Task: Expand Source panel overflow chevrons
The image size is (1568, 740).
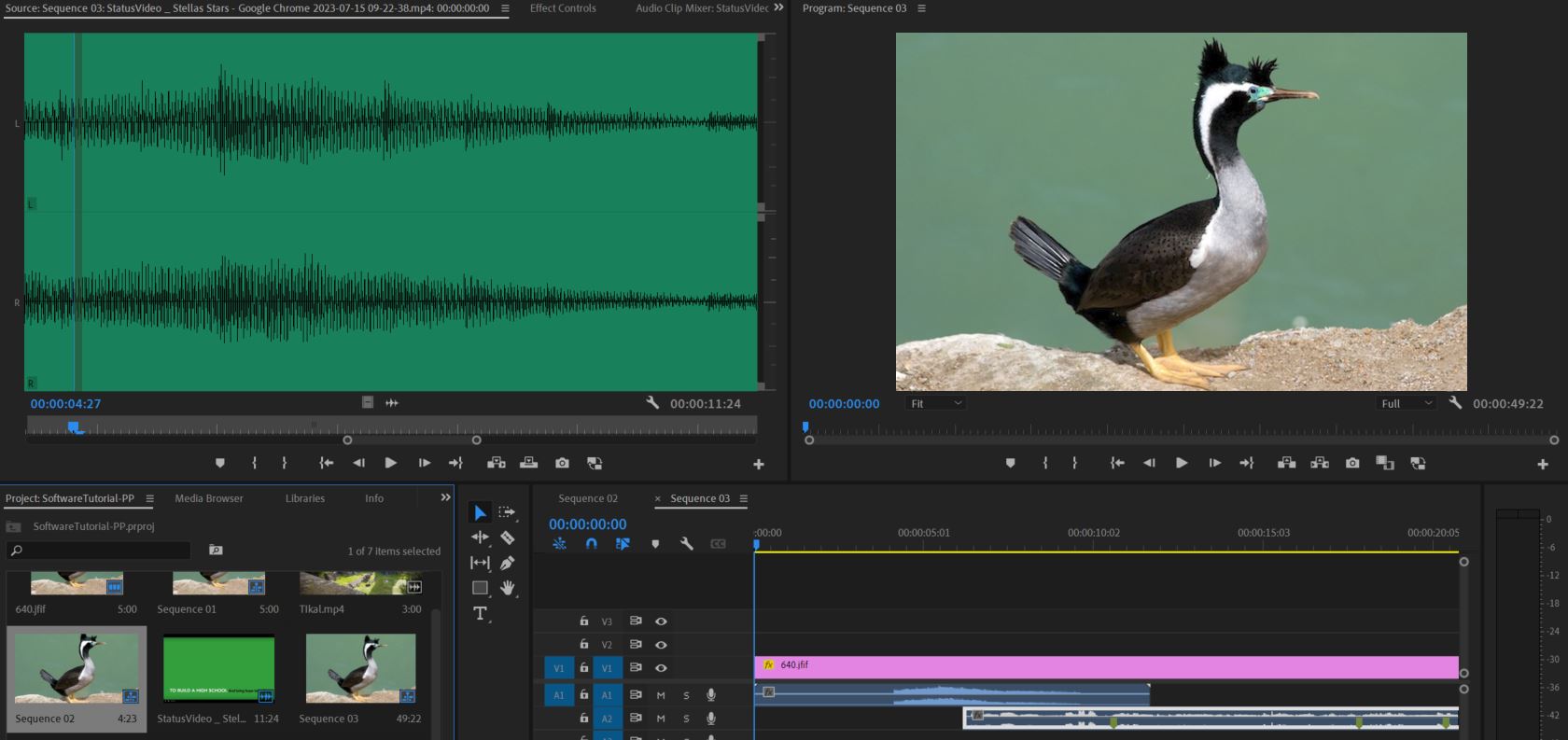Action: tap(779, 7)
